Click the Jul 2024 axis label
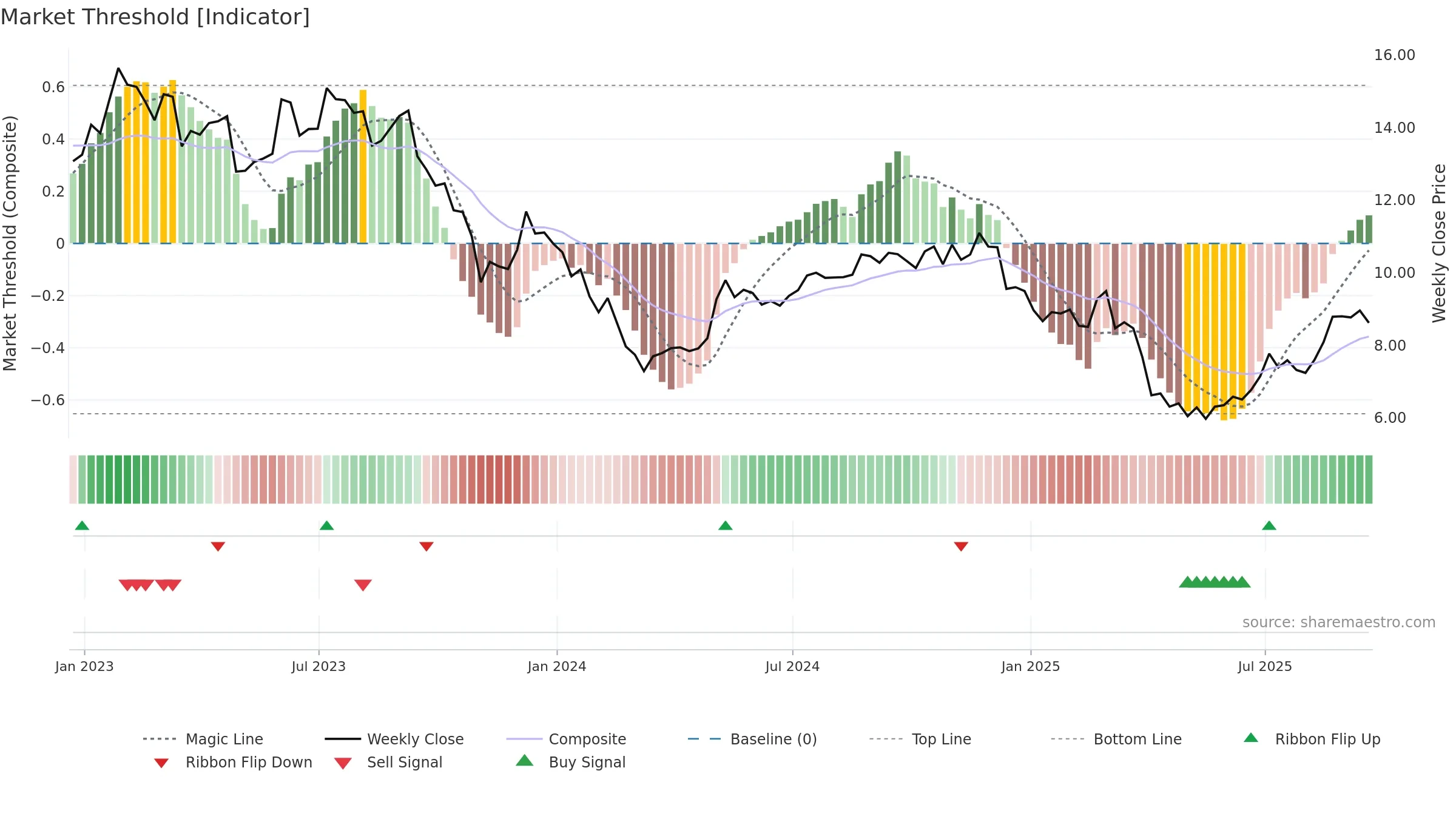Image resolution: width=1456 pixels, height=819 pixels. pos(792,666)
